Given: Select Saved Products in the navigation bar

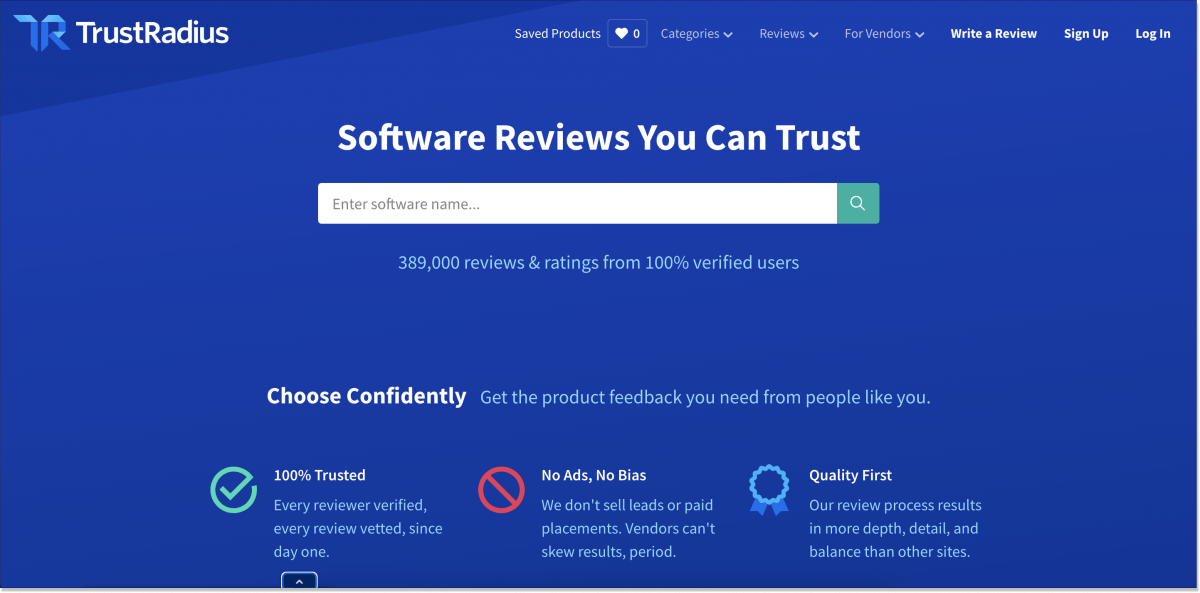Looking at the screenshot, I should tap(557, 33).
